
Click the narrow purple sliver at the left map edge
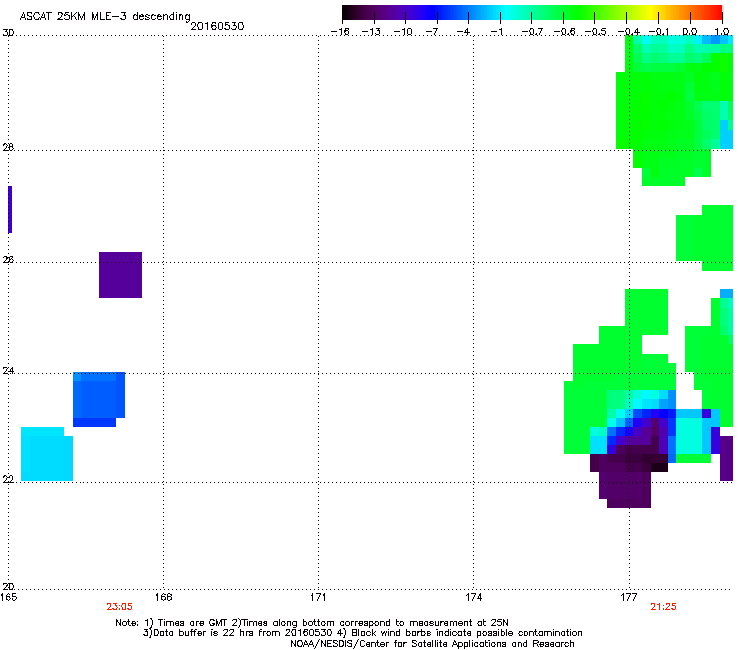tap(10, 210)
